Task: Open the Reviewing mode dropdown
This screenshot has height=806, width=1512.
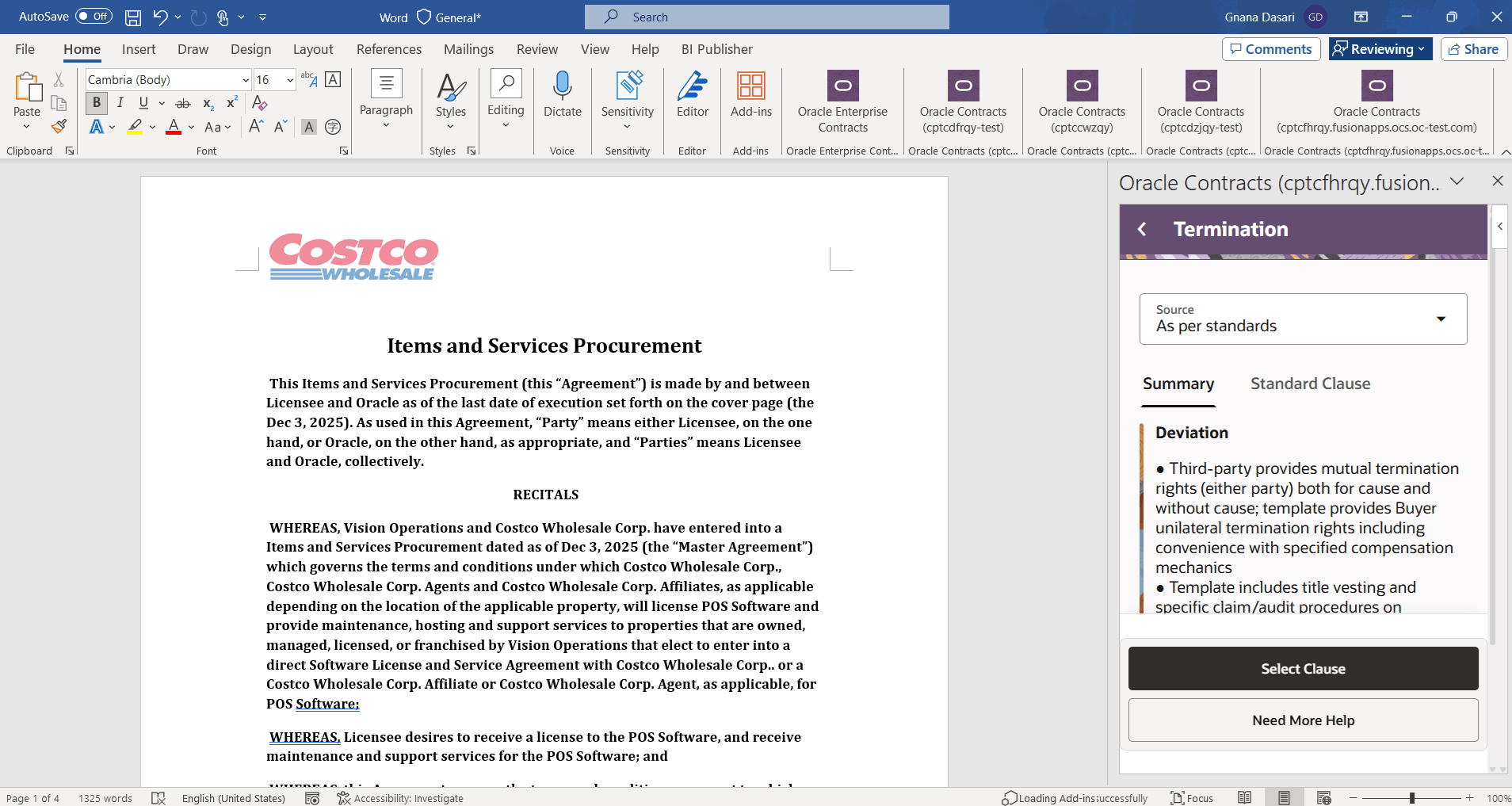Action: tap(1380, 49)
